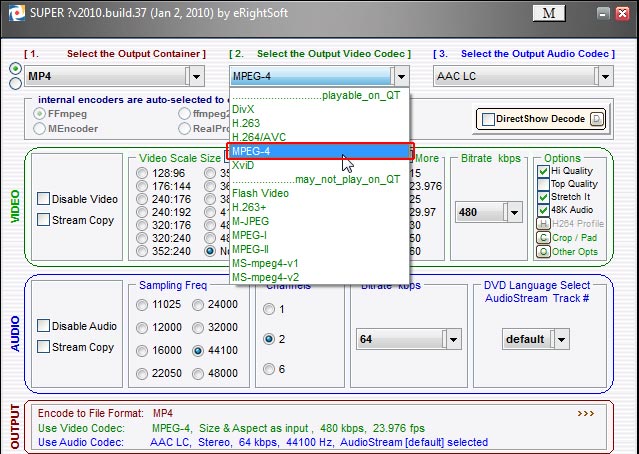The height and width of the screenshot is (454, 639).
Task: Expand the video bitrate 480 dropdown
Action: [513, 212]
